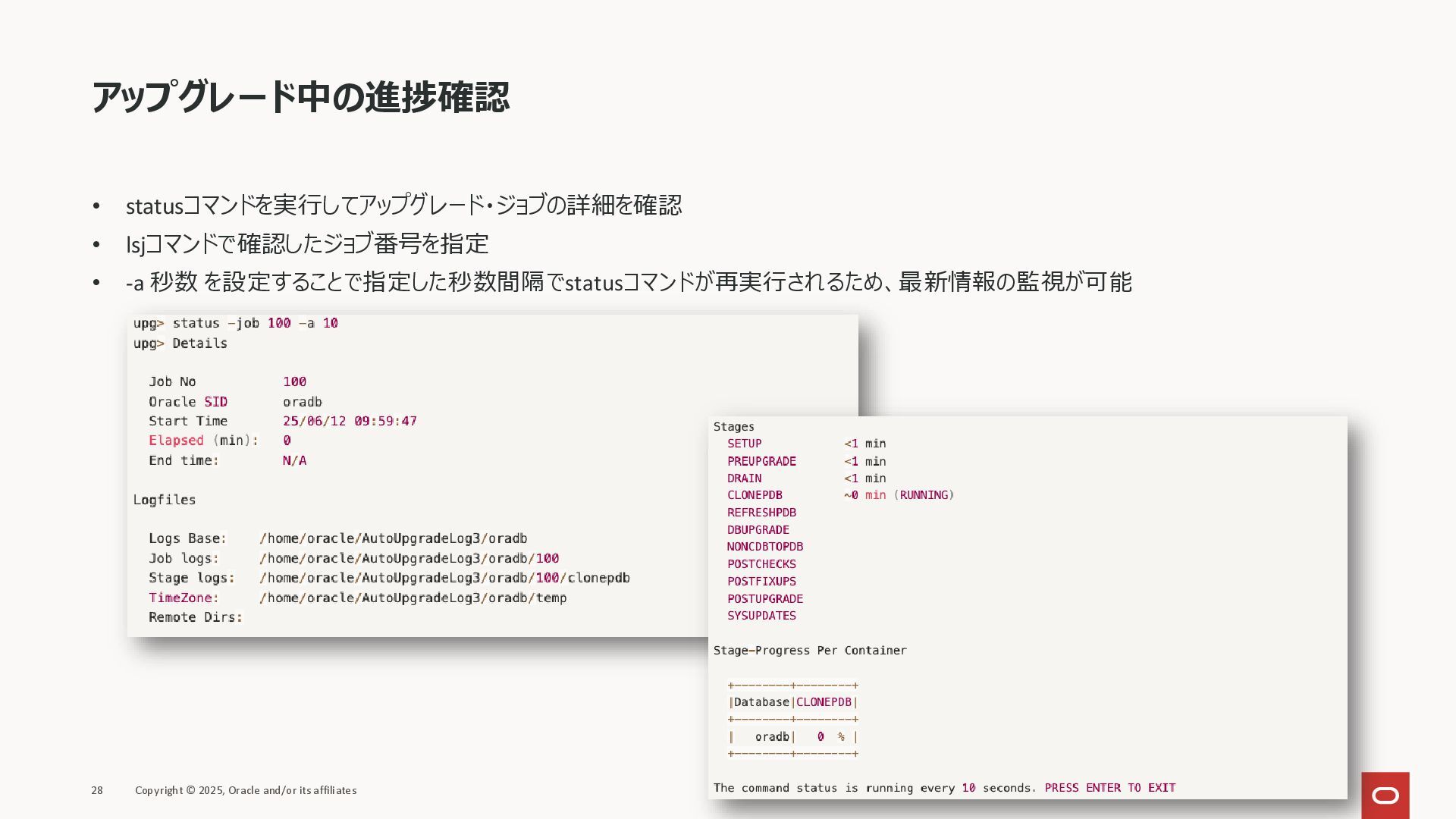
Task: Click the Oracle logo icon
Action: pos(1385,795)
